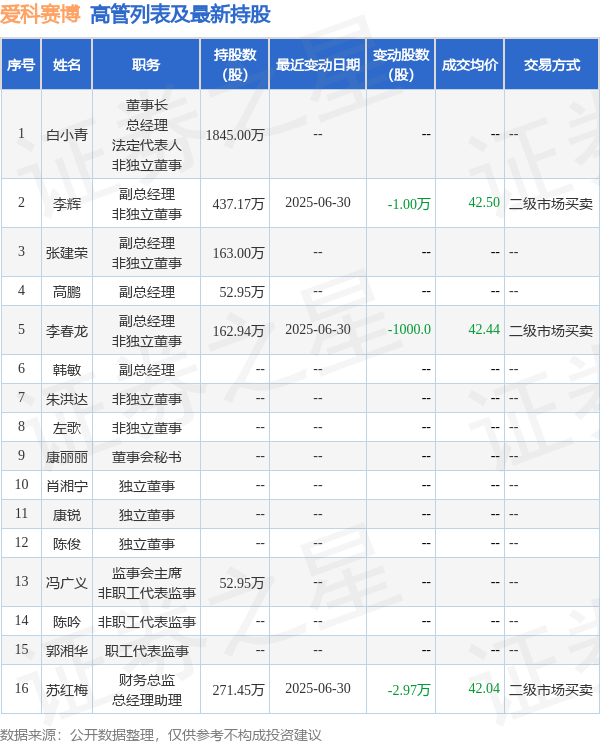Screen dimensions: 600x744
Task: Click the position 董事会秘书
Action: tap(147, 457)
